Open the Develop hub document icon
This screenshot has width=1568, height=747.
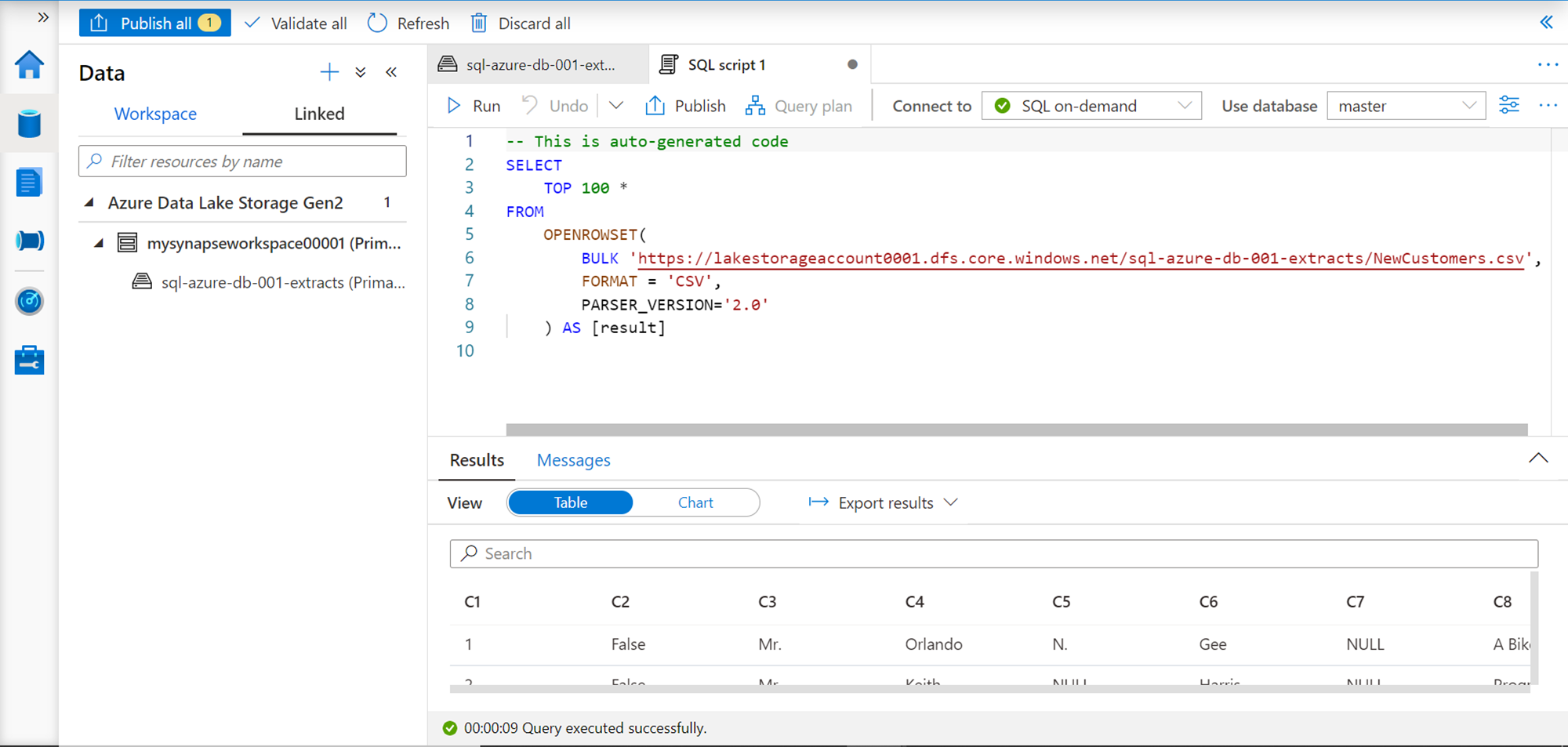pos(29,183)
